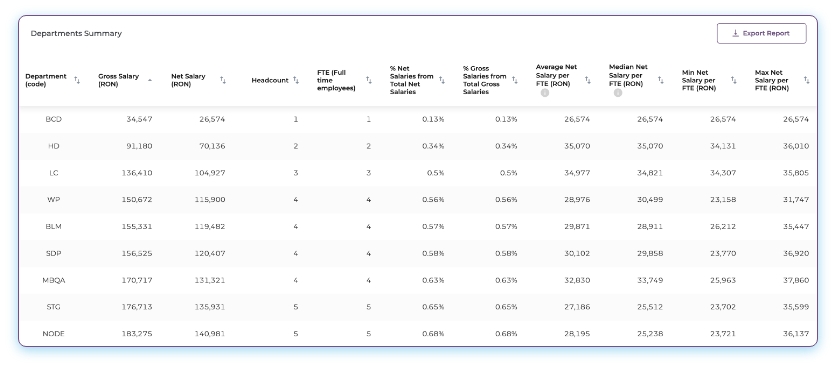Select the MBQA department row
The width and height of the screenshot is (836, 368).
click(x=418, y=281)
